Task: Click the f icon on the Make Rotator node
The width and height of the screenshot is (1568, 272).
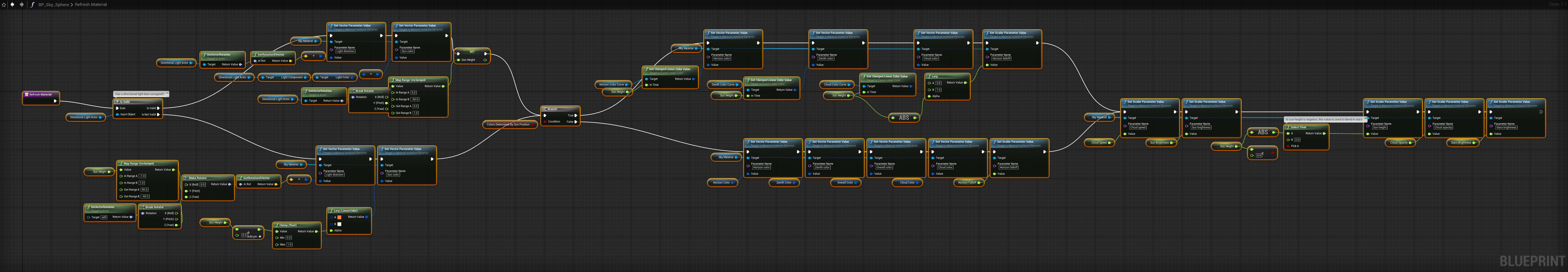Action: click(186, 178)
